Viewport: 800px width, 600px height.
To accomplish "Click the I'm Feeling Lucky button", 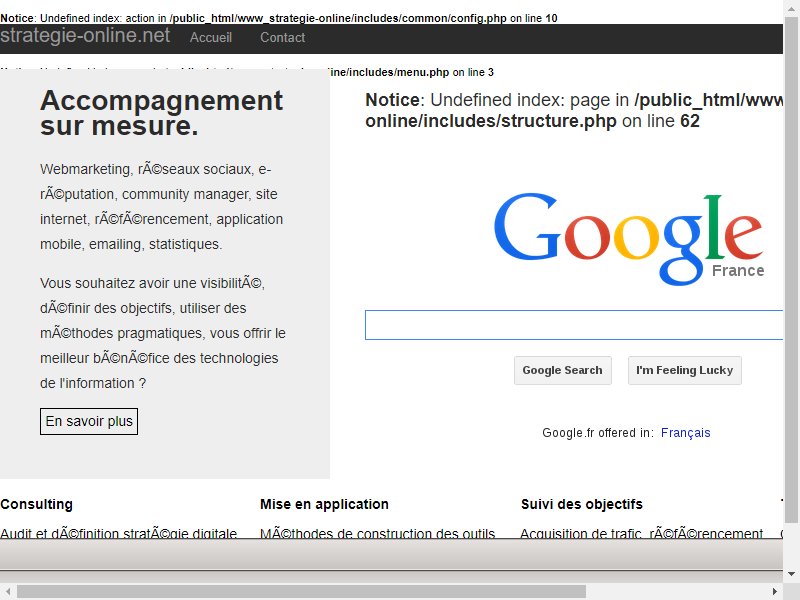I will (x=685, y=370).
